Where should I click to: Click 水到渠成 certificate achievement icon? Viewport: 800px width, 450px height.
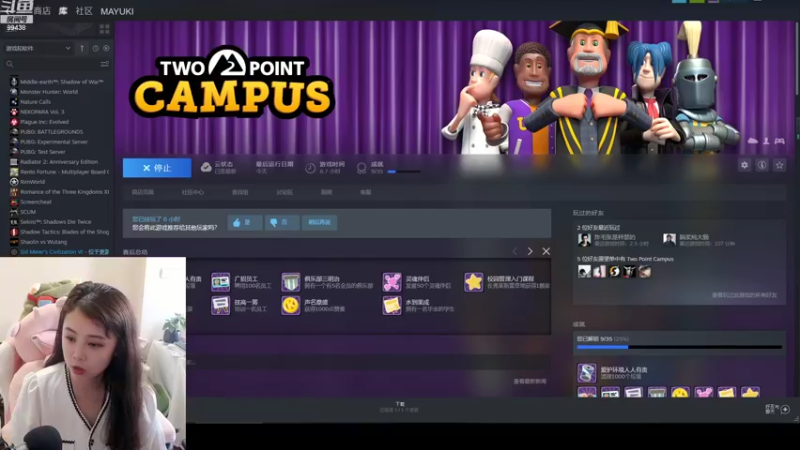[x=392, y=305]
